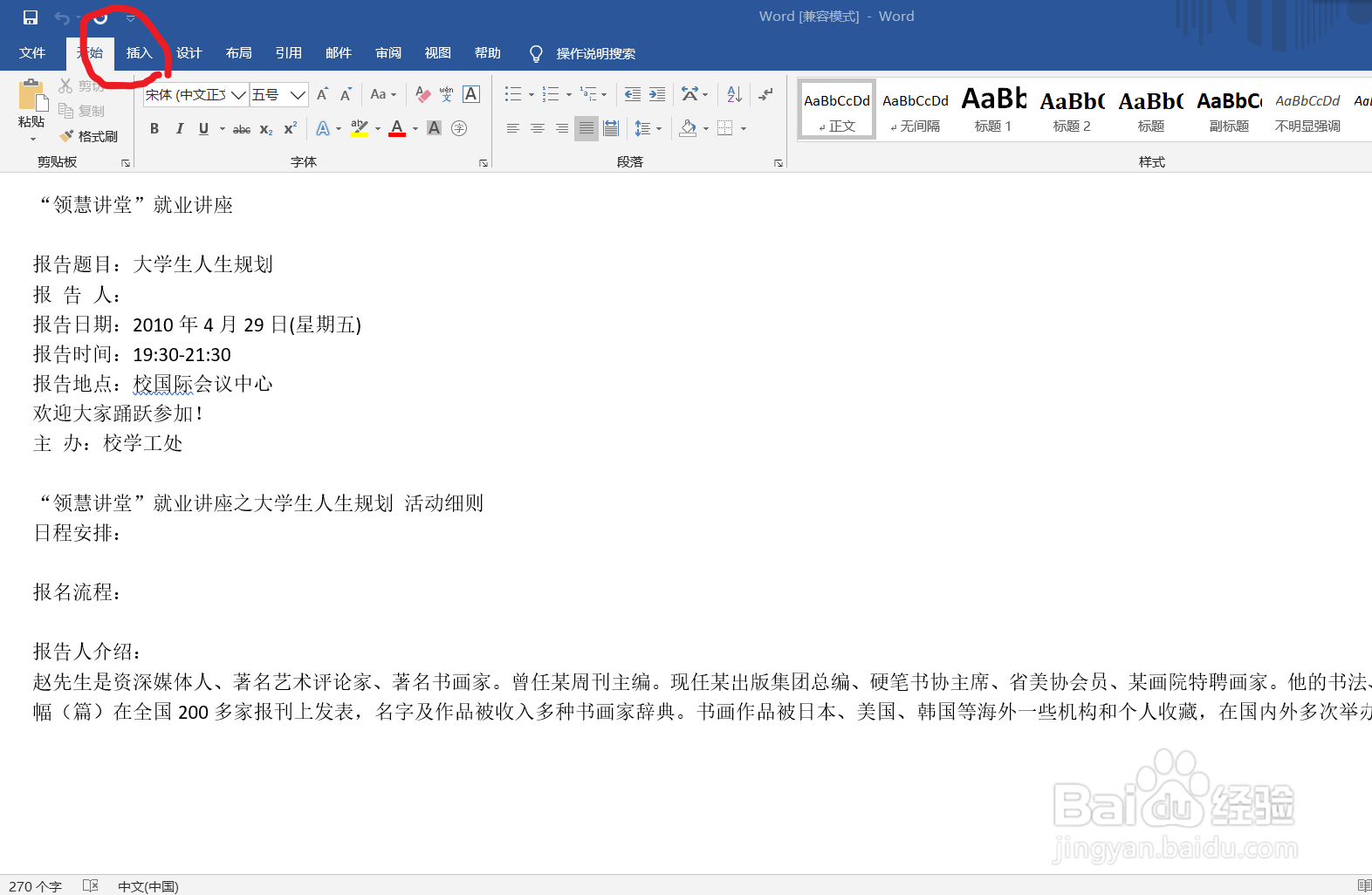Click the Copy (复制) icon
This screenshot has width=1372, height=895.
[x=66, y=111]
